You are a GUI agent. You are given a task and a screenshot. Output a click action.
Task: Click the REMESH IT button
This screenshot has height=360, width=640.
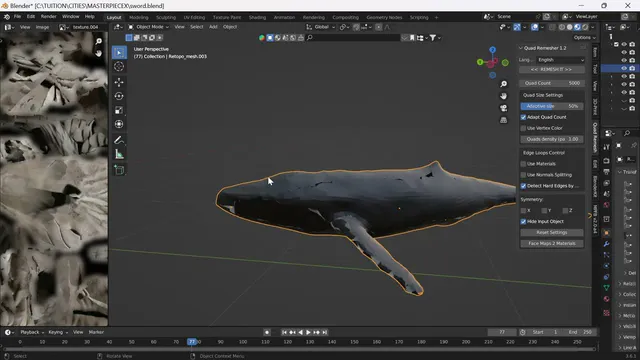click(x=551, y=69)
